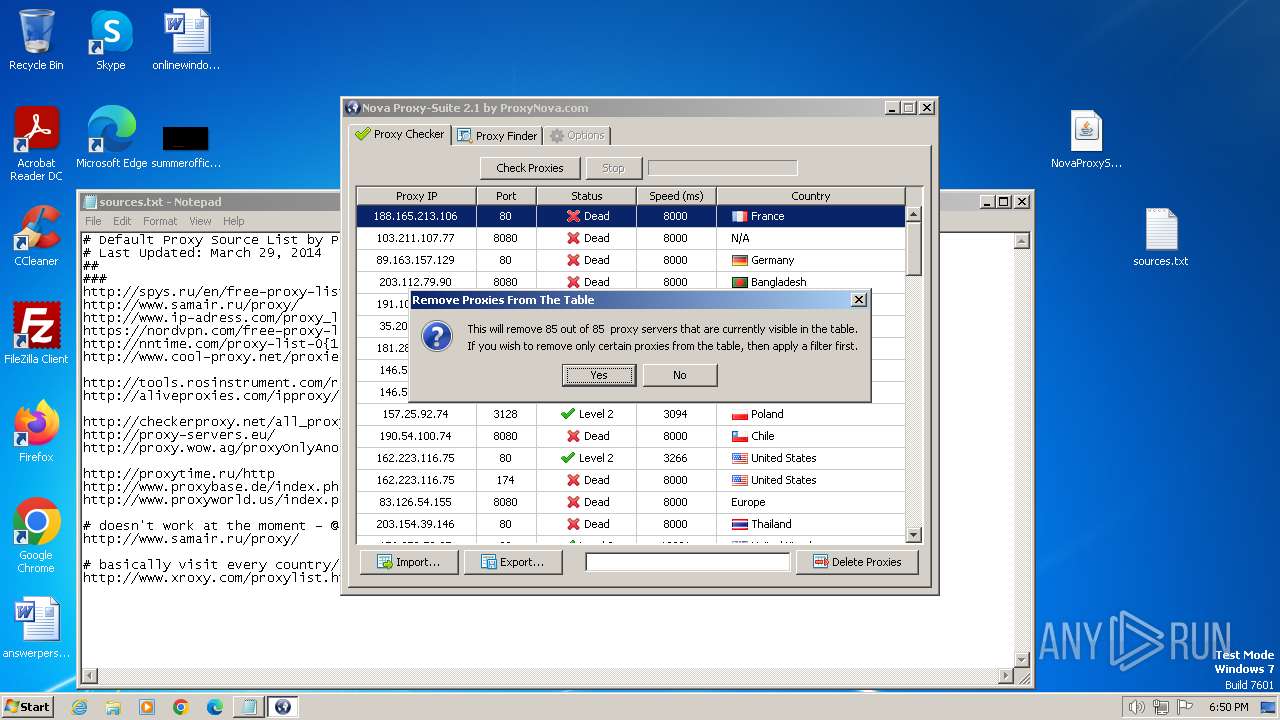Click the Start button on taskbar
The height and width of the screenshot is (720, 1280).
point(27,706)
